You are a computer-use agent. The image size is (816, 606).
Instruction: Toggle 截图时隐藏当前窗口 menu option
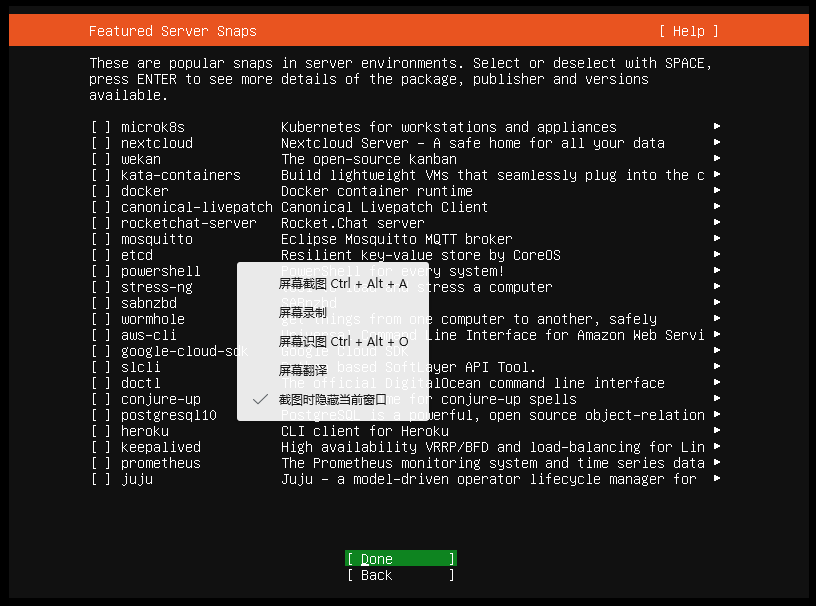(x=333, y=399)
